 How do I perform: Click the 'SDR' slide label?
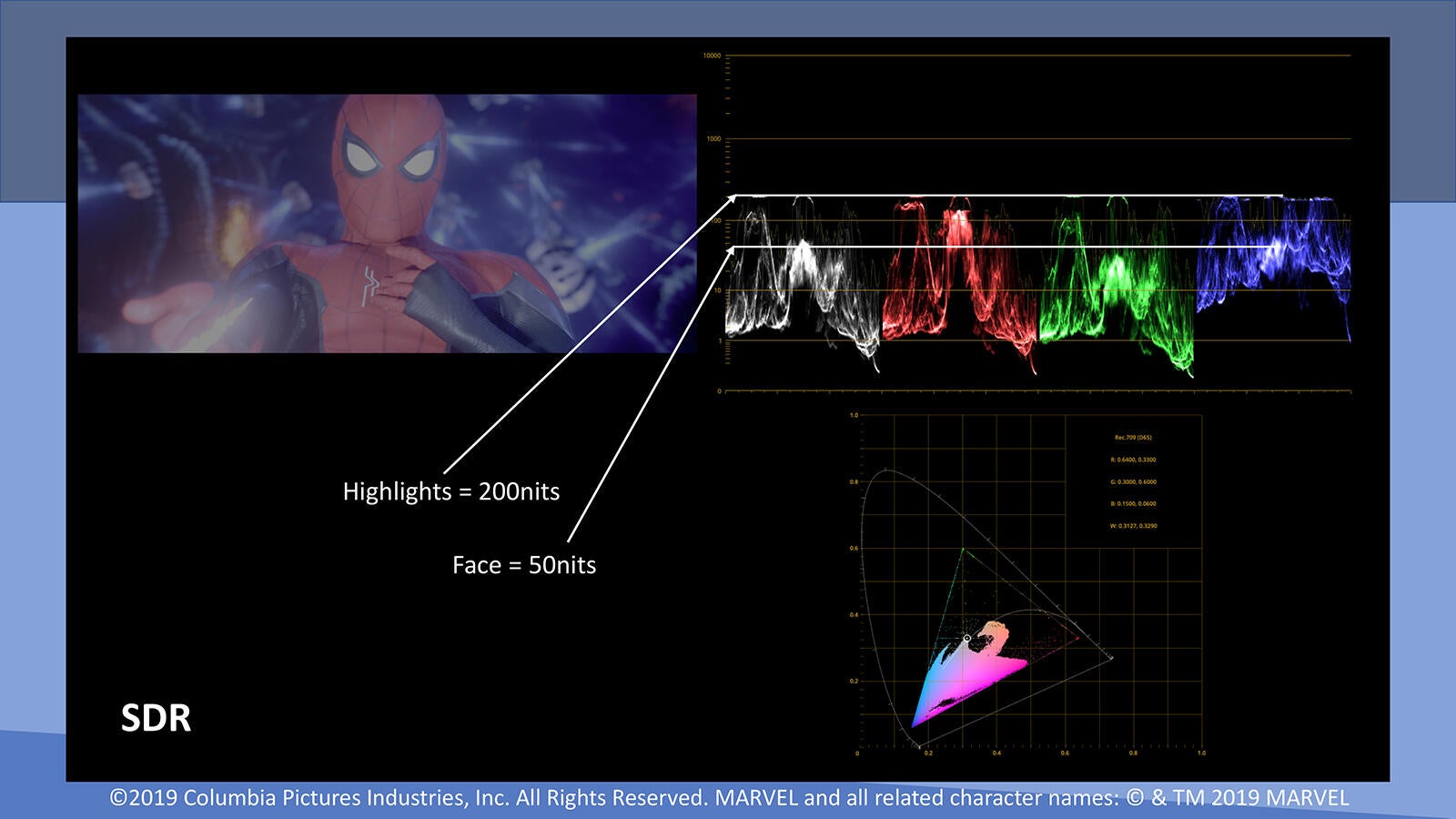157,718
